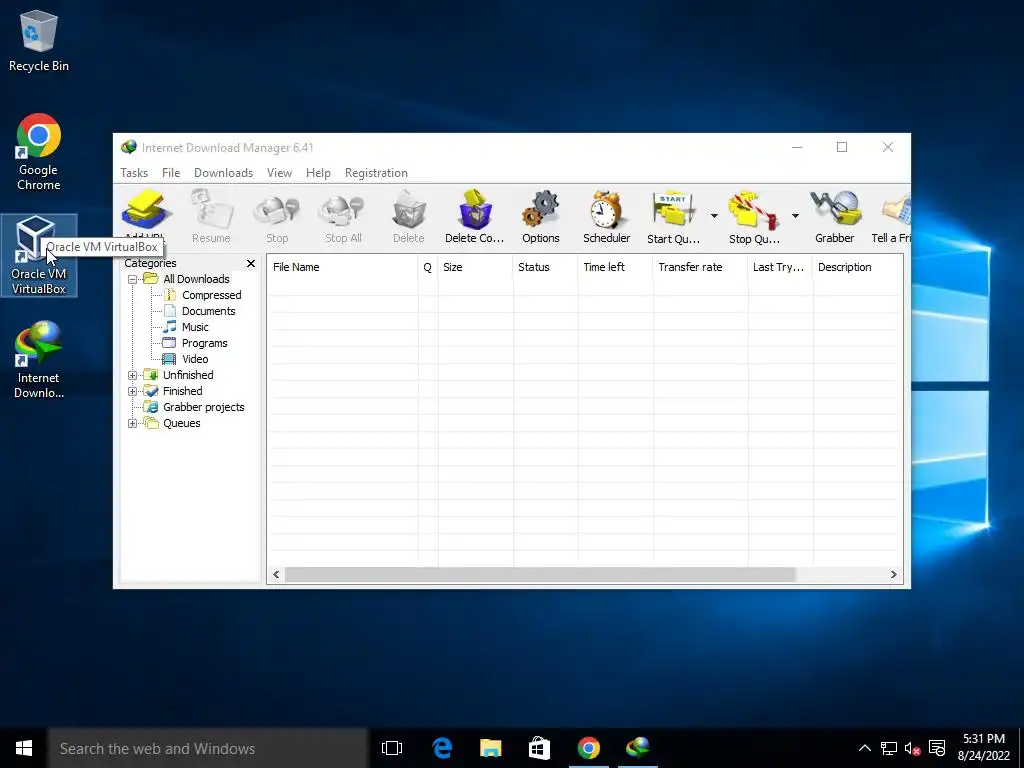The height and width of the screenshot is (768, 1024).
Task: Click the Resume toolbar button
Action: [211, 216]
